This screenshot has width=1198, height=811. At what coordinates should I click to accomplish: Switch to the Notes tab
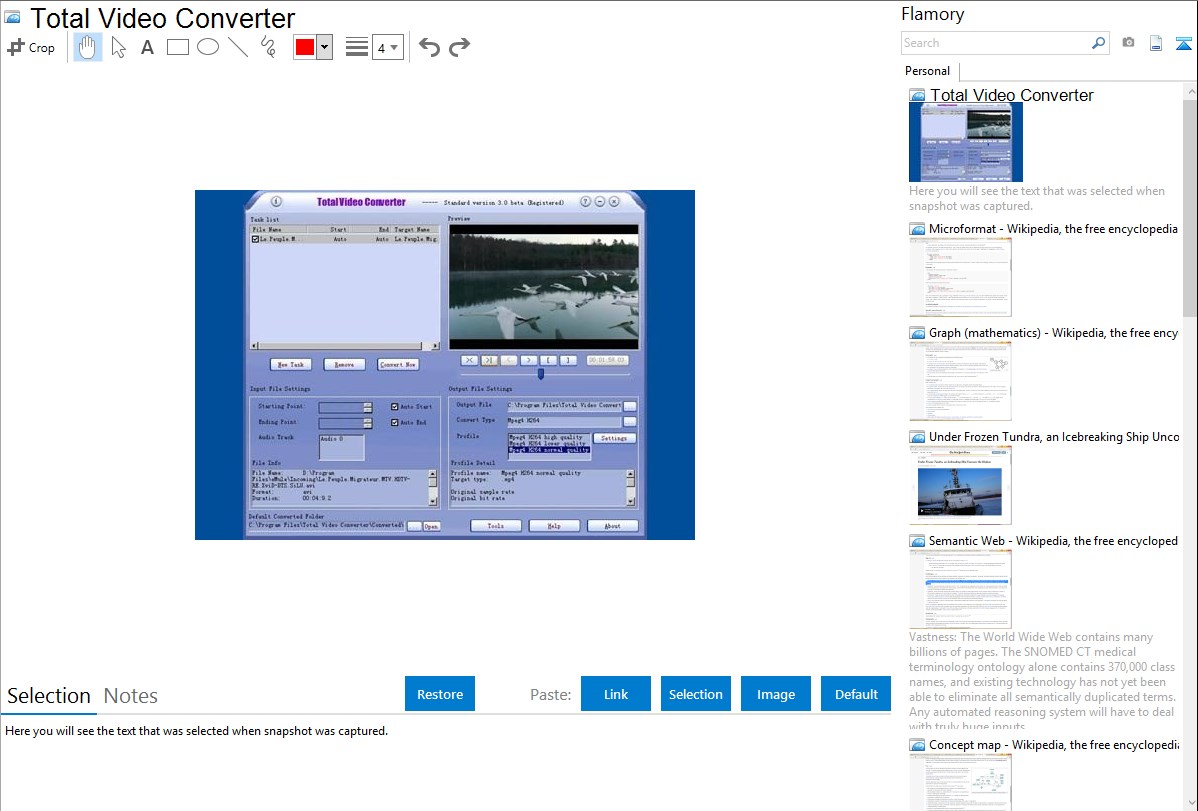(131, 696)
